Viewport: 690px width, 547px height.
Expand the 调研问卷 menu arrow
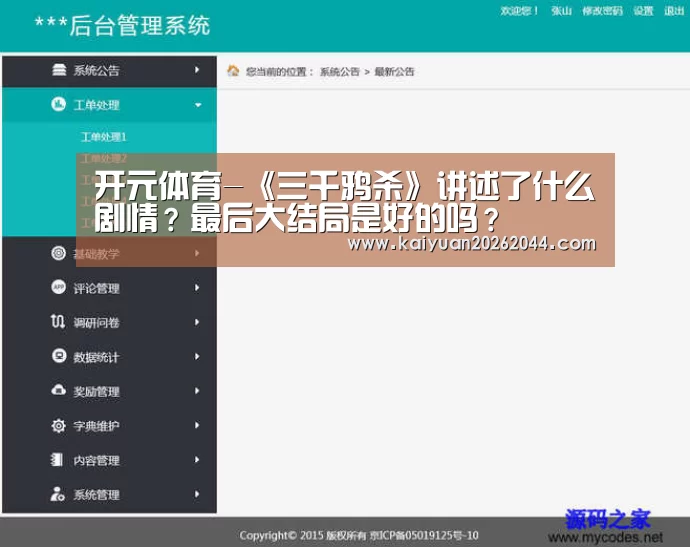coord(197,322)
